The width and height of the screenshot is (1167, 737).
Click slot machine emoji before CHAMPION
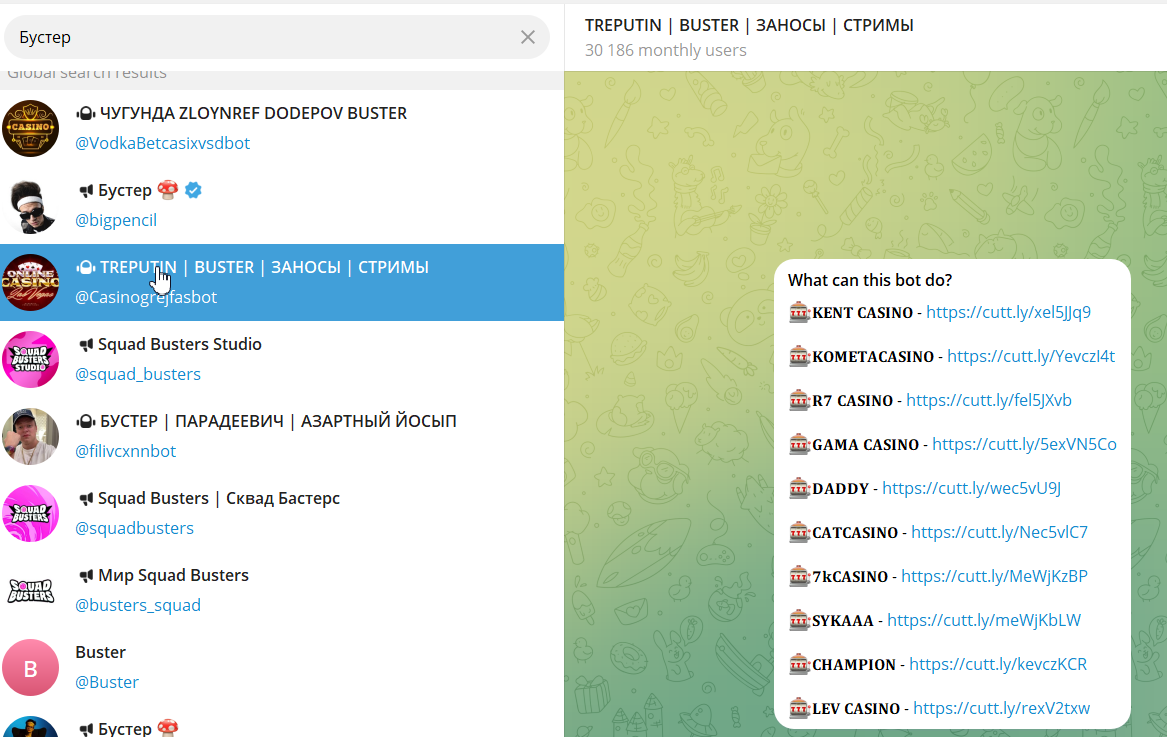coord(799,663)
